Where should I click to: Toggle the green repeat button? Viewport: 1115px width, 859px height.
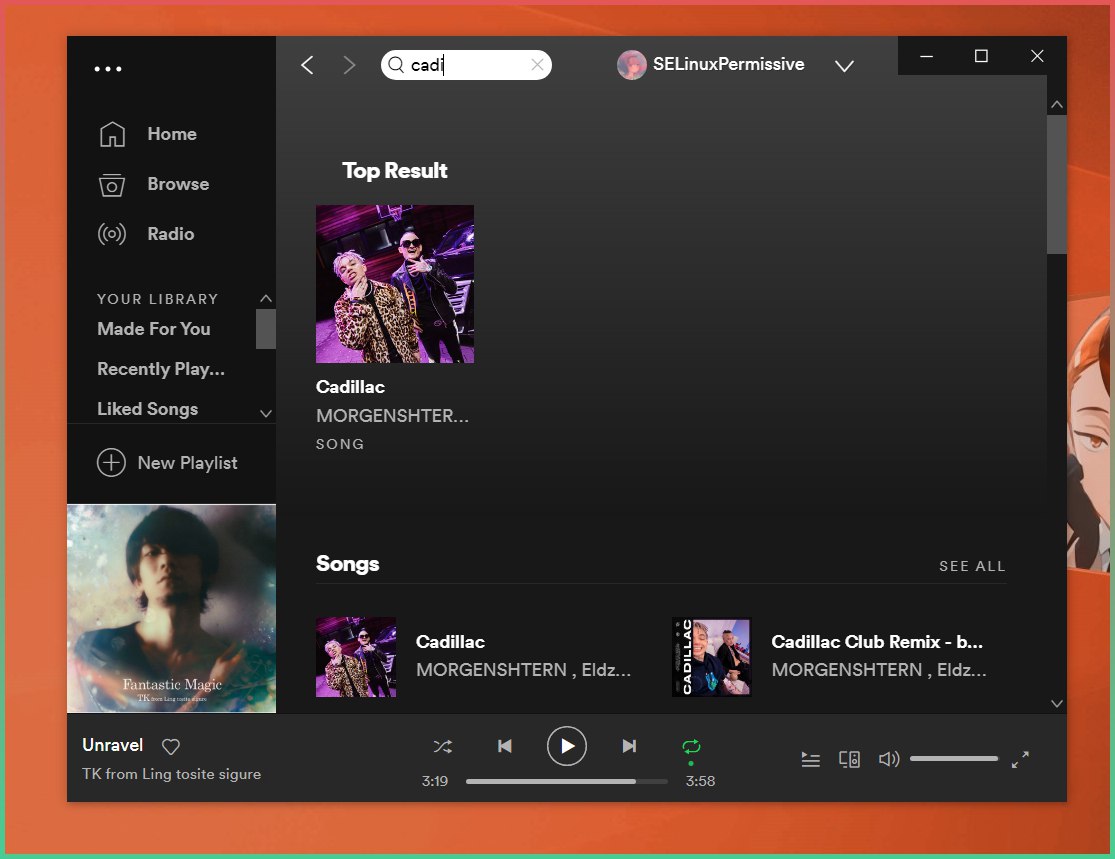(x=691, y=747)
